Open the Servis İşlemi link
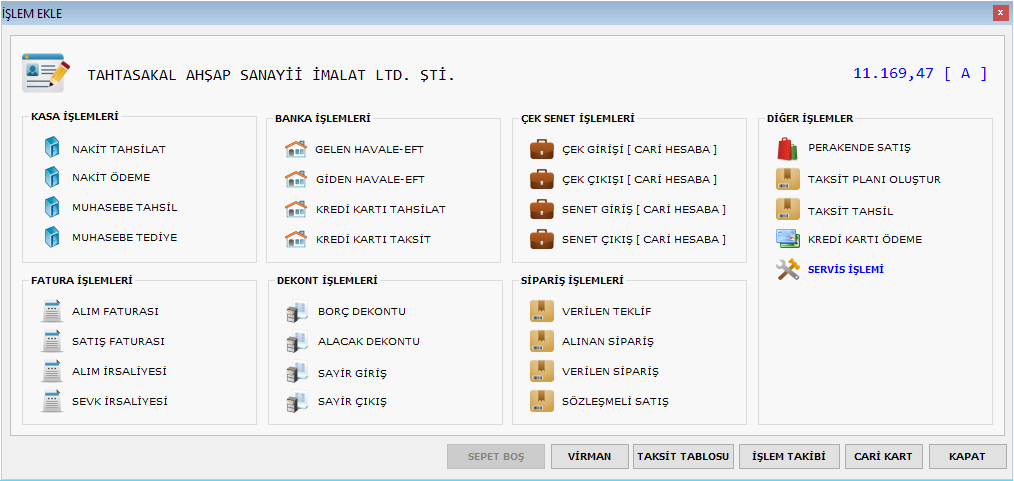The image size is (1014, 481). tap(845, 269)
